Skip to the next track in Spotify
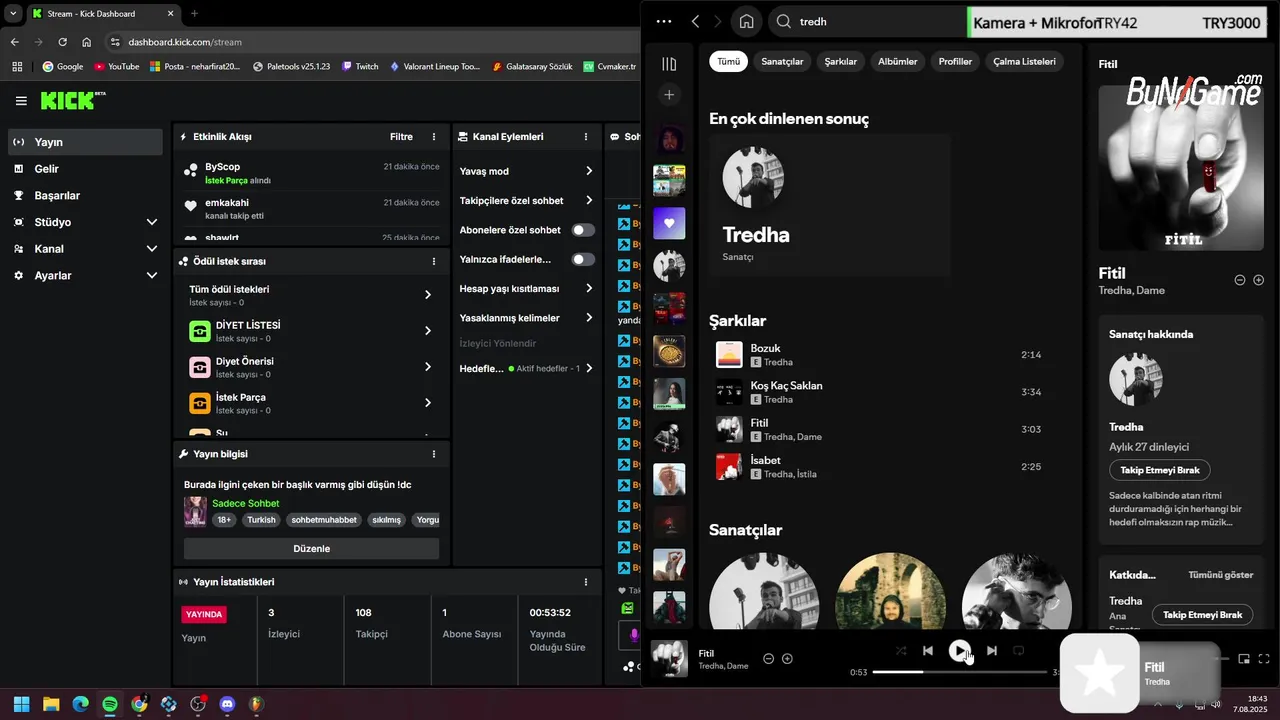The width and height of the screenshot is (1280, 720). (x=992, y=651)
